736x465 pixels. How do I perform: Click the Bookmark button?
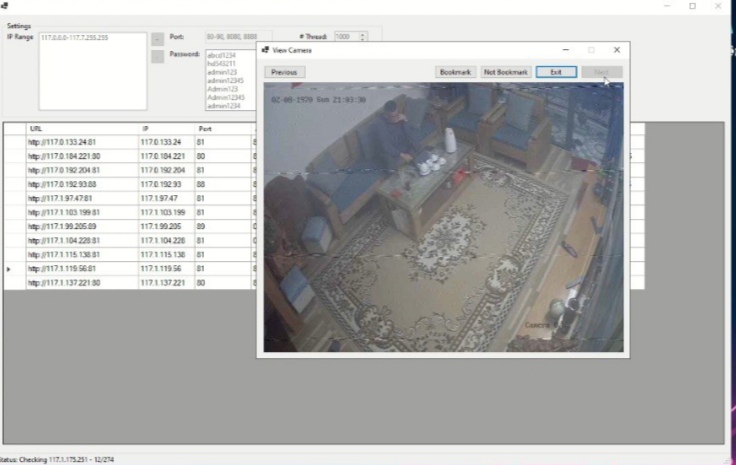pyautogui.click(x=455, y=72)
